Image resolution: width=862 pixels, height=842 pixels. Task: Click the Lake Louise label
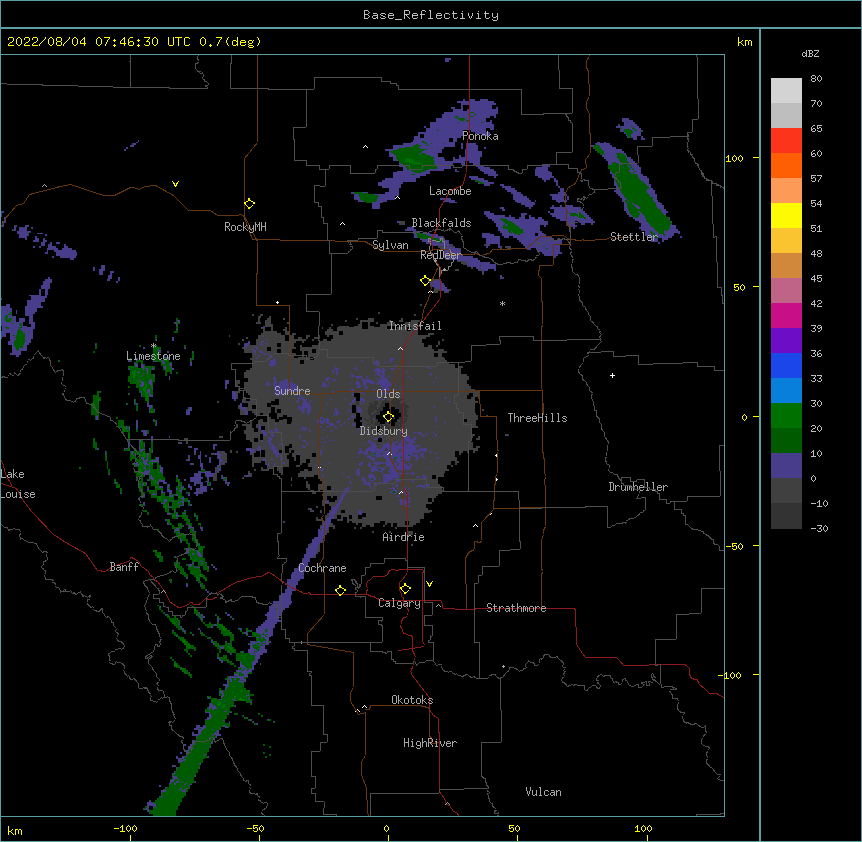[x=16, y=484]
